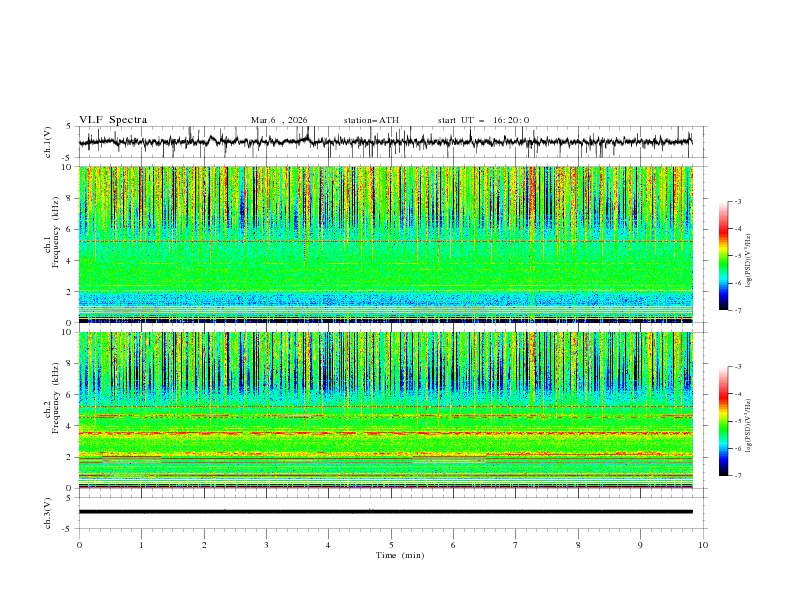The image size is (792, 612).
Task: Click the ch.3(V) axis label
Action: click(x=49, y=511)
